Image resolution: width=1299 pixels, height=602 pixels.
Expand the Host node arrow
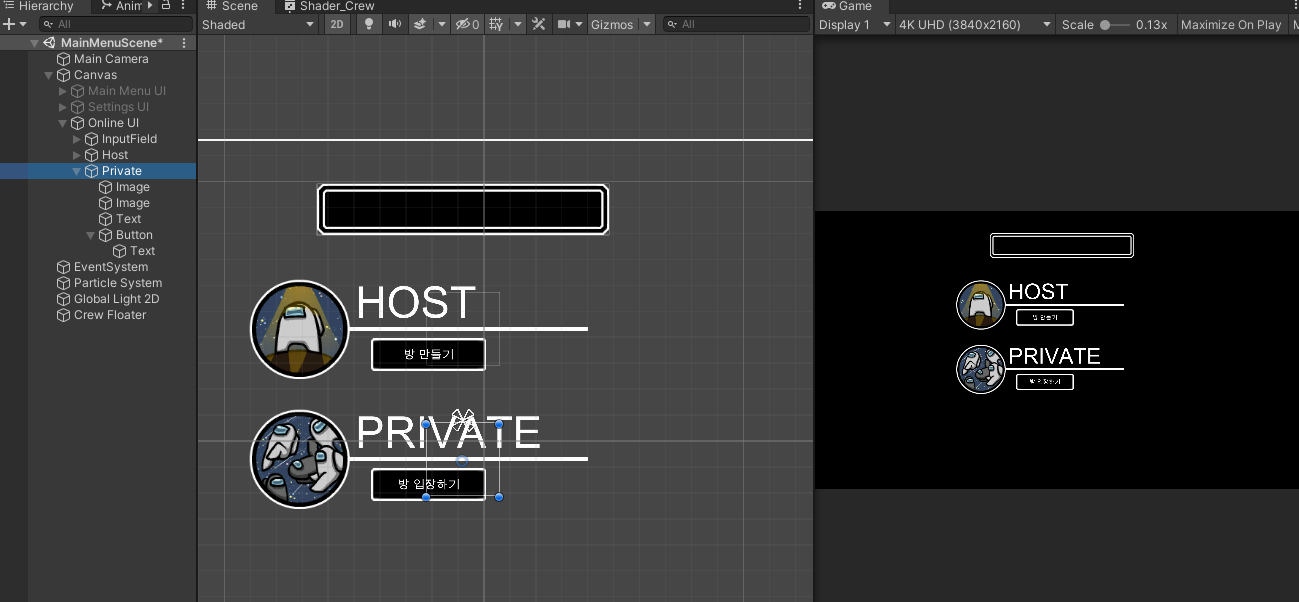pyautogui.click(x=77, y=155)
